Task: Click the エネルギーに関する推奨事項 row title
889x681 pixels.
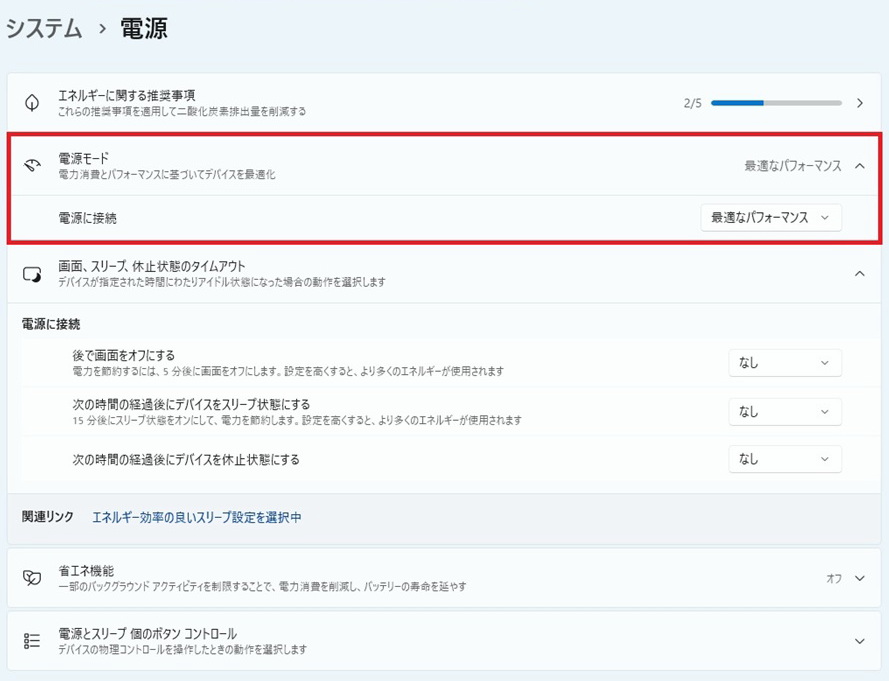Action: tap(127, 95)
